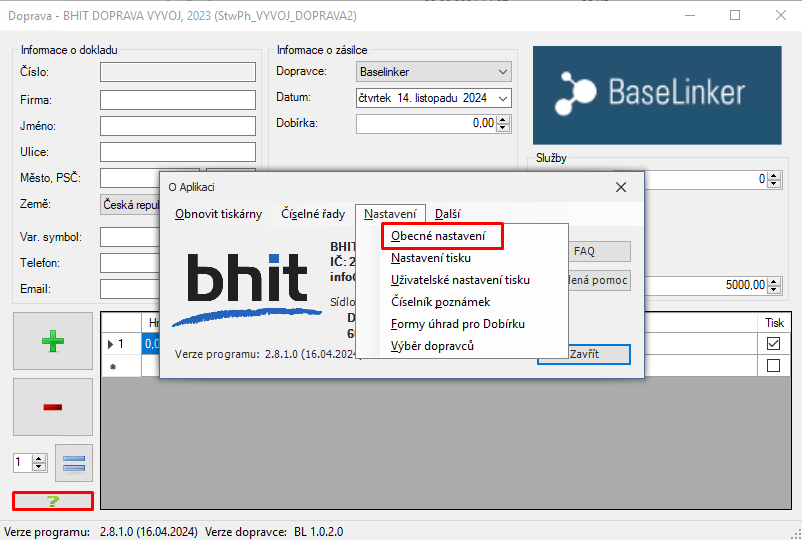Open the Číselné řady menu
Image resolution: width=802 pixels, height=540 pixels.
tap(313, 214)
